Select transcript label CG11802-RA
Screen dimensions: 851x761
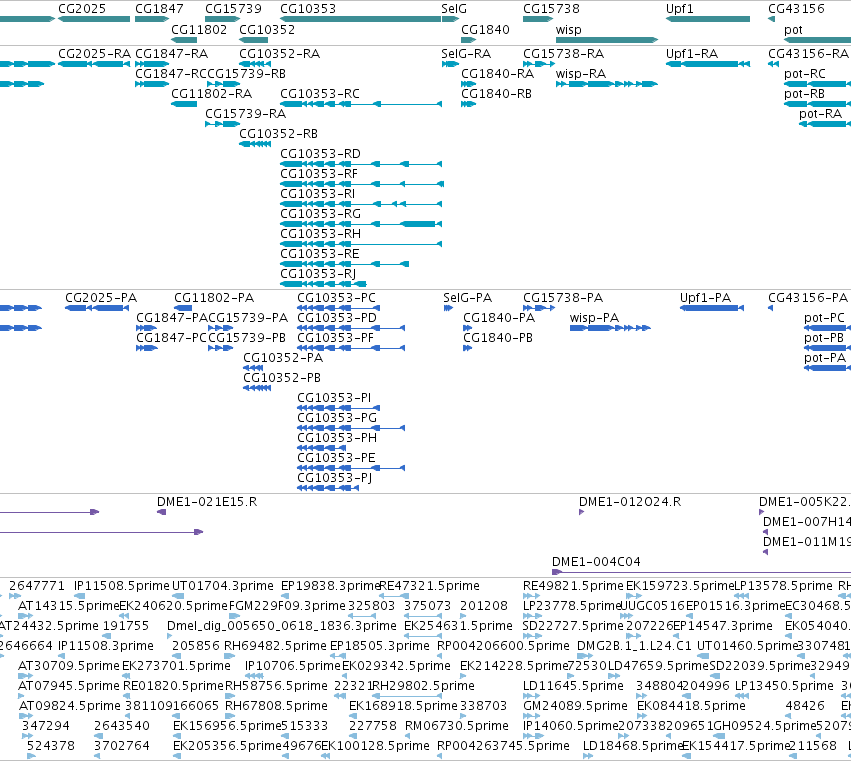point(212,94)
